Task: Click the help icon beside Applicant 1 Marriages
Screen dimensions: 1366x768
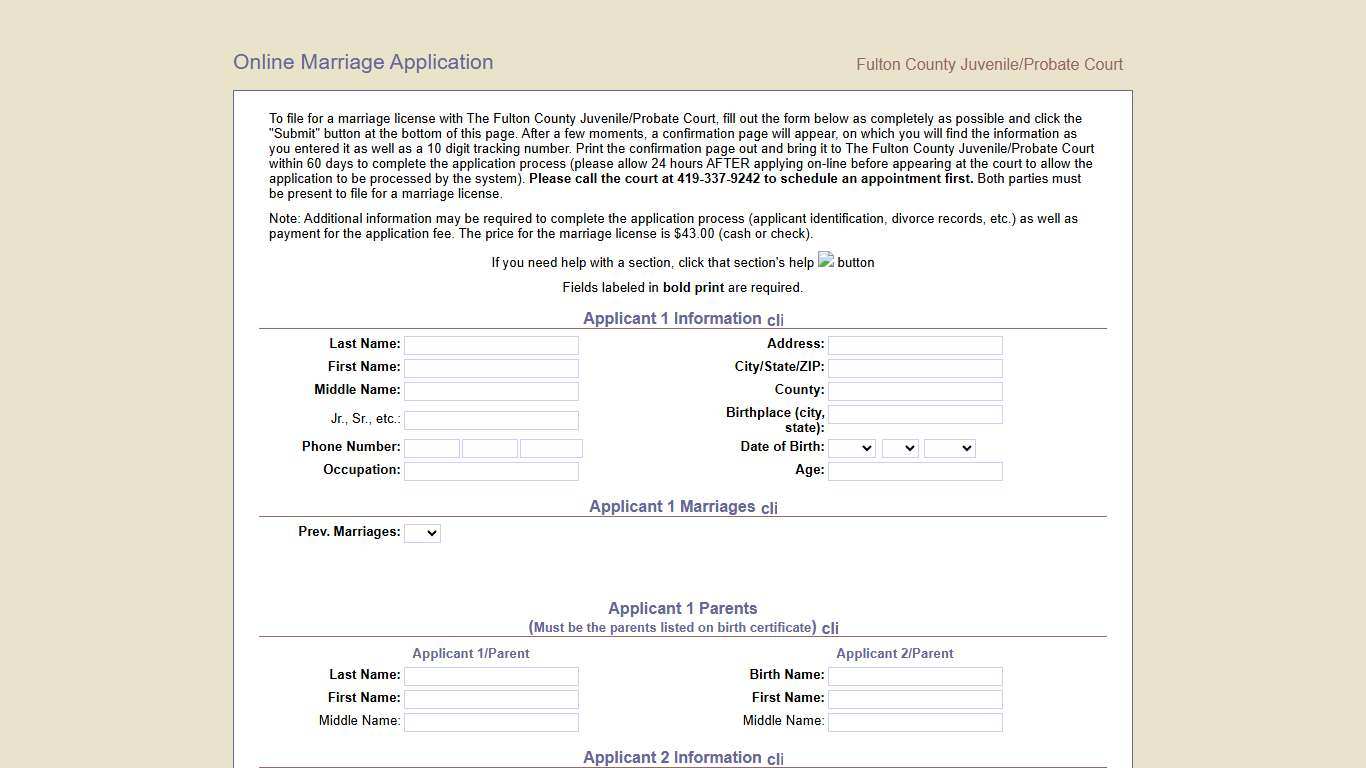Action: coord(769,508)
